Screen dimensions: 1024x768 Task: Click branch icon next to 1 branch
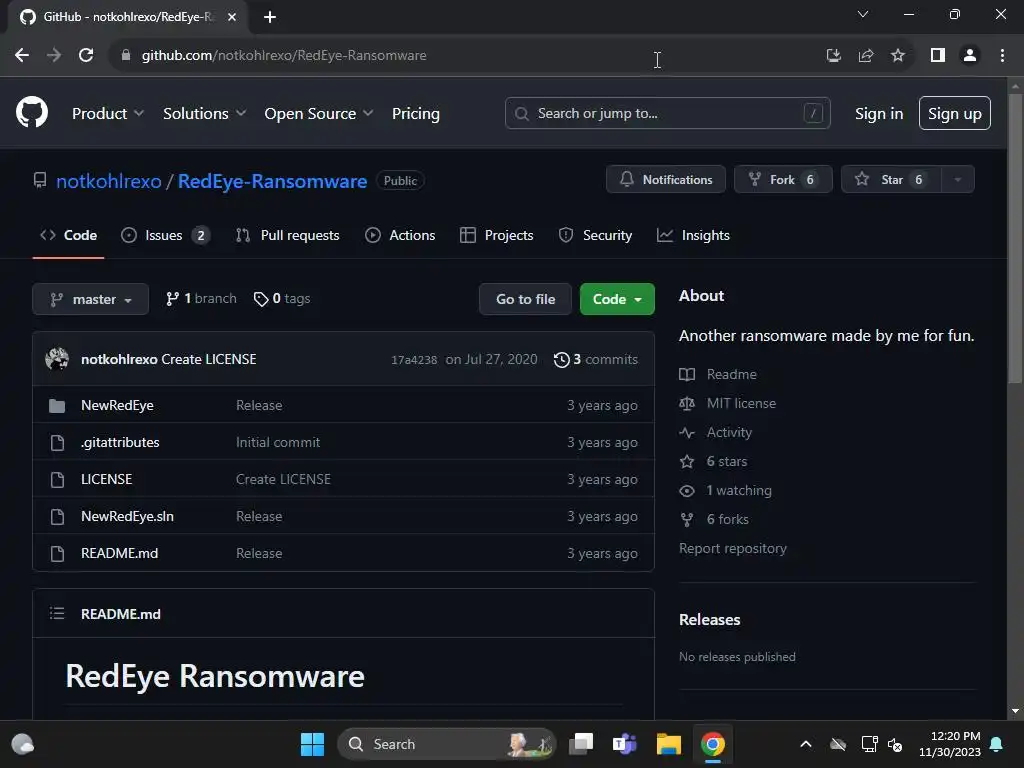pos(172,299)
